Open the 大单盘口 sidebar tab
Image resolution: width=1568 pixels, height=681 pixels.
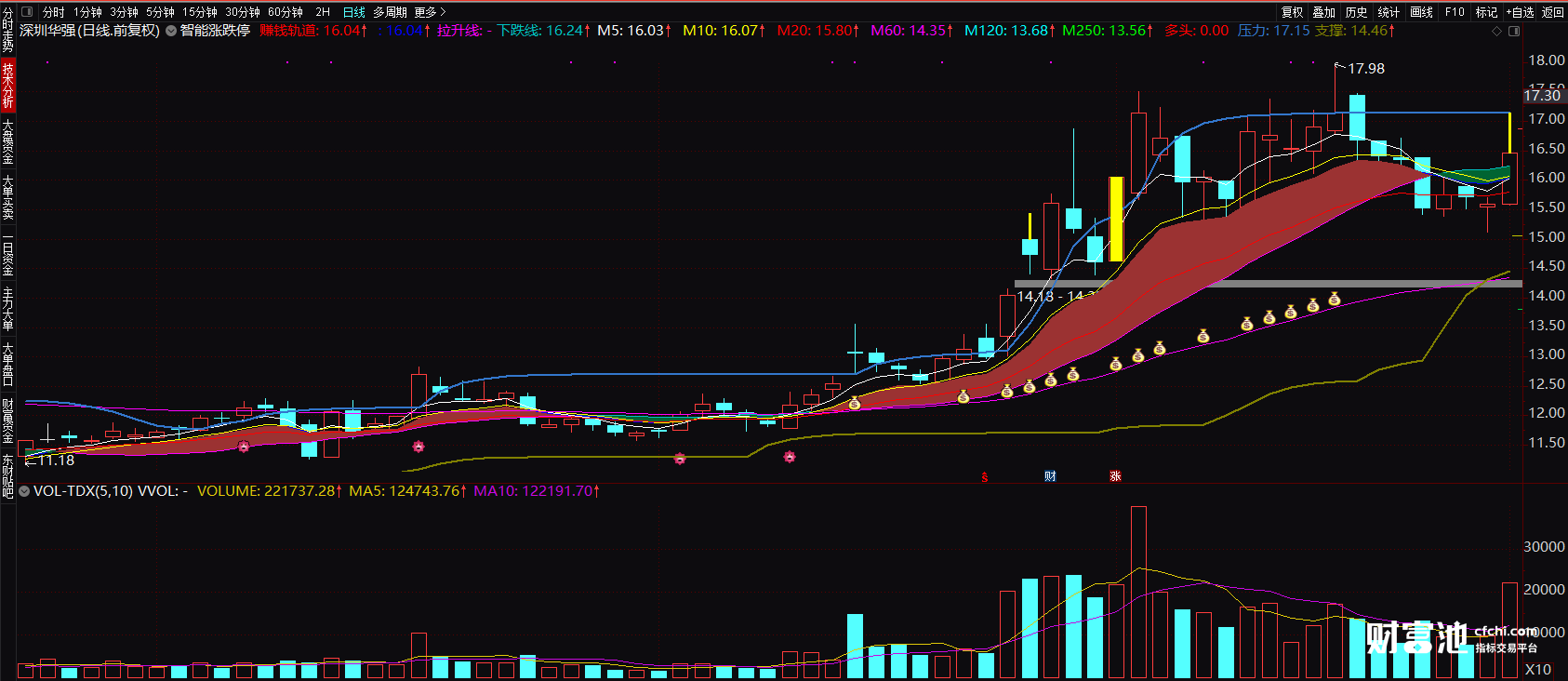click(x=7, y=365)
